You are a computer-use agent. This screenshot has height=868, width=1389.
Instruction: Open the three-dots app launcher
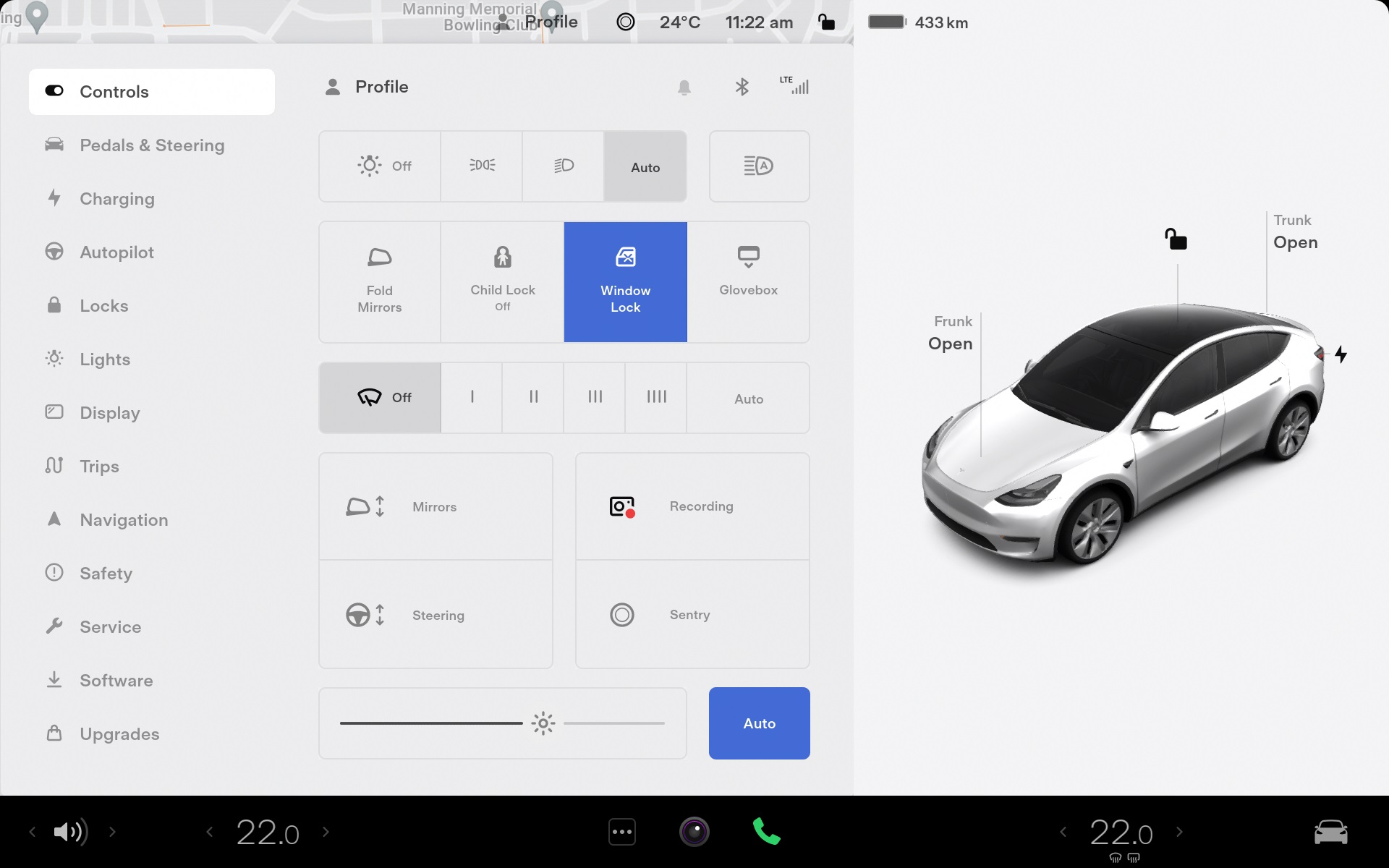click(x=622, y=832)
